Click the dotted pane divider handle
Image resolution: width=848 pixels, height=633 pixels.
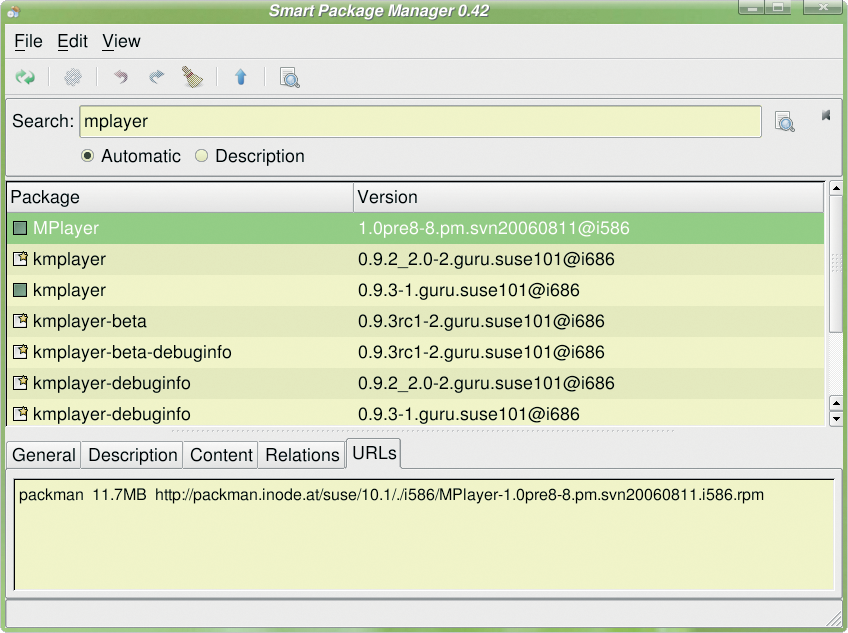point(423,431)
